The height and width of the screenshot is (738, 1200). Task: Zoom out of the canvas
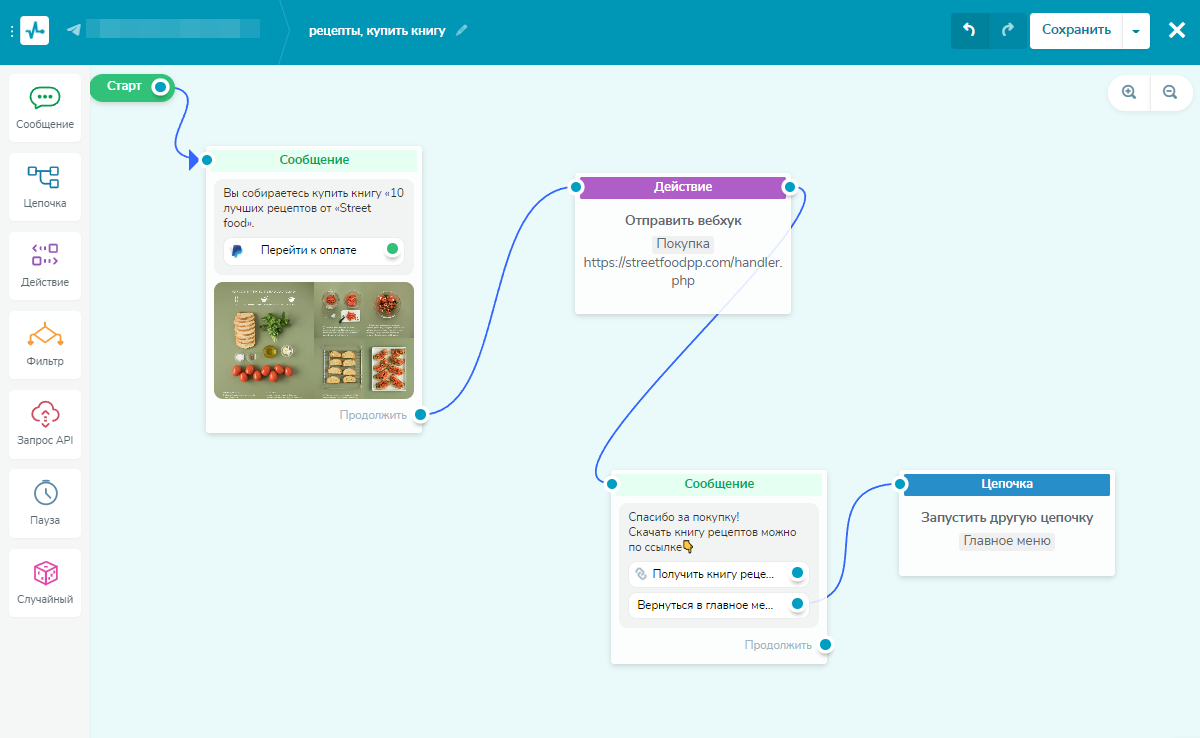[x=1170, y=92]
